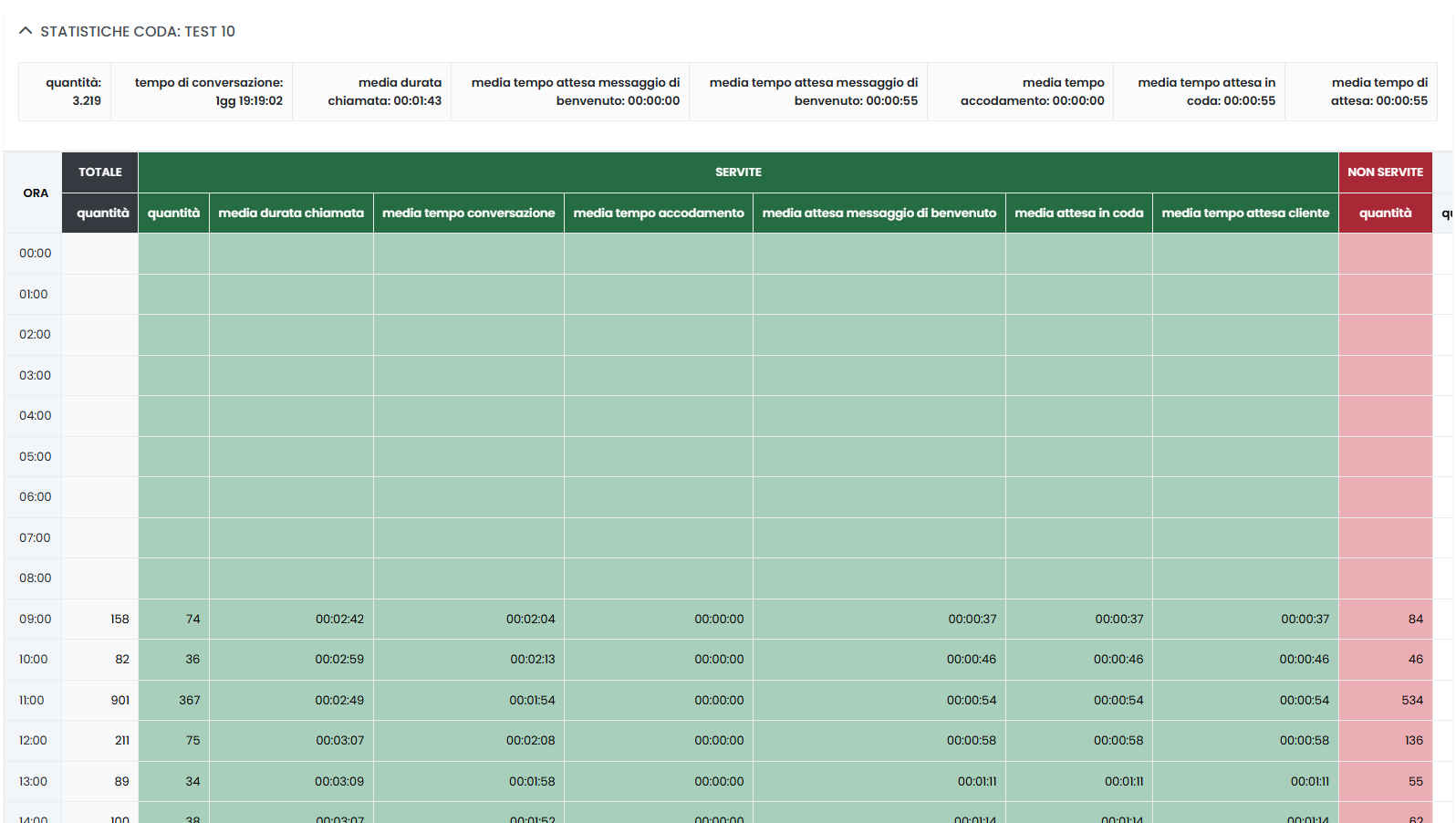Click the 534 non servite cell
Viewport: 1456px width, 823px height.
pos(1411,700)
